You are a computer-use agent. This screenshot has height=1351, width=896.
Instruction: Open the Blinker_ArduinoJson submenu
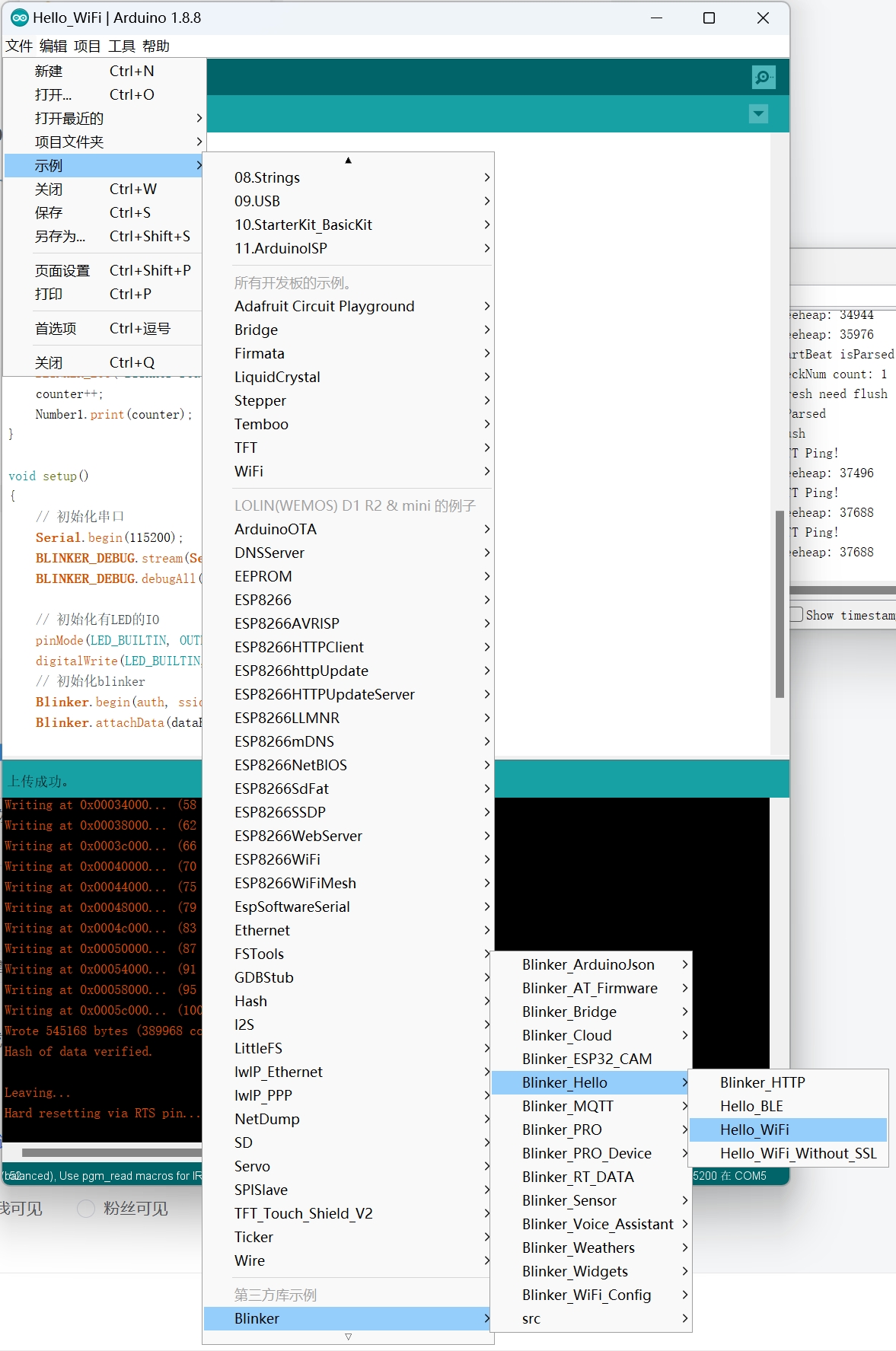[591, 964]
